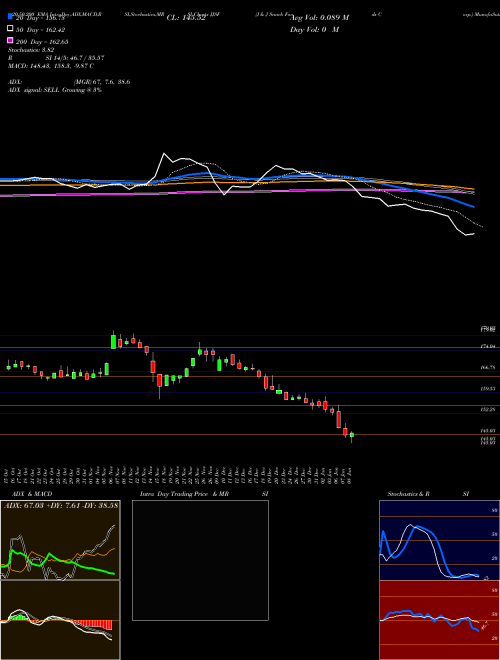Select the '50 Day = 162.42' legend text
The height and width of the screenshot is (660, 500).
click(x=40, y=30)
